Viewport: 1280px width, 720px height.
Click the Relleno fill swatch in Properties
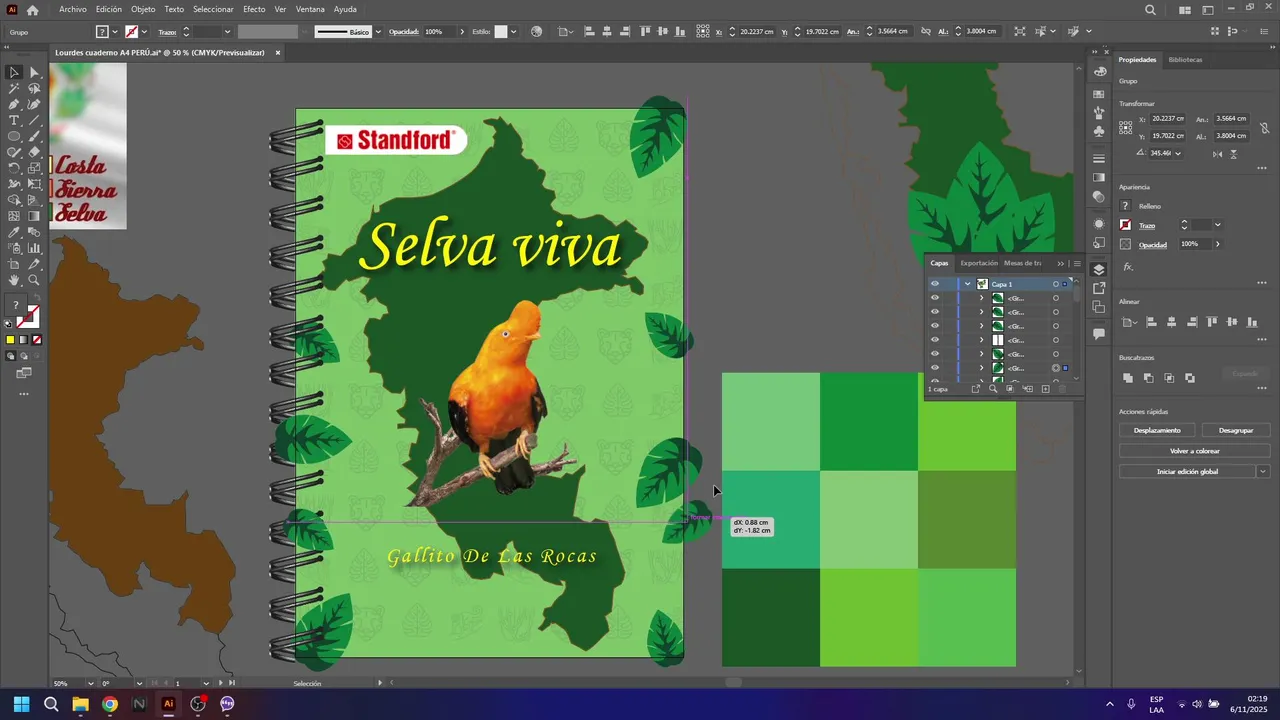1126,206
